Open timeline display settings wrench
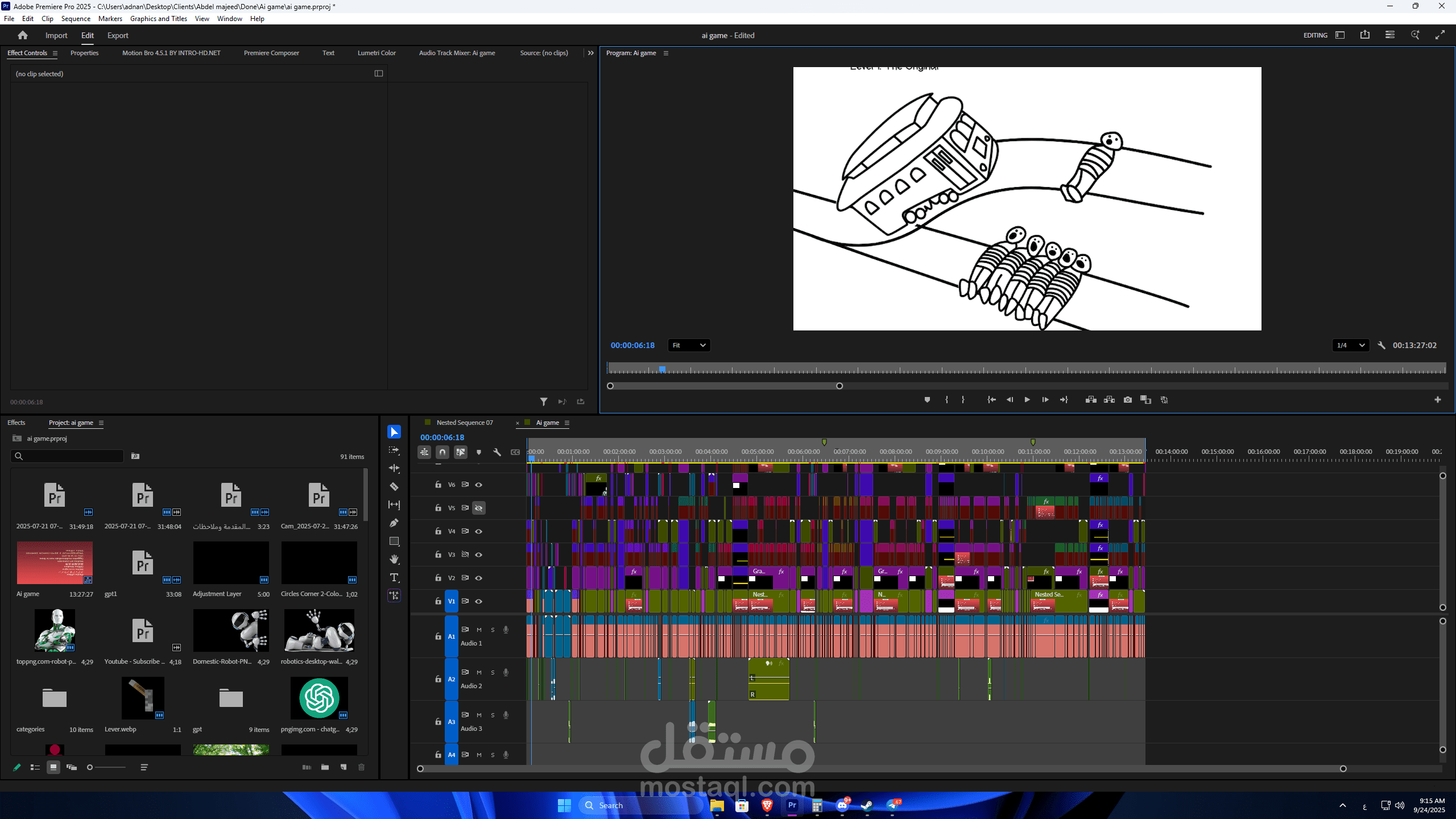Screen dimensions: 1456x819 coord(497,452)
